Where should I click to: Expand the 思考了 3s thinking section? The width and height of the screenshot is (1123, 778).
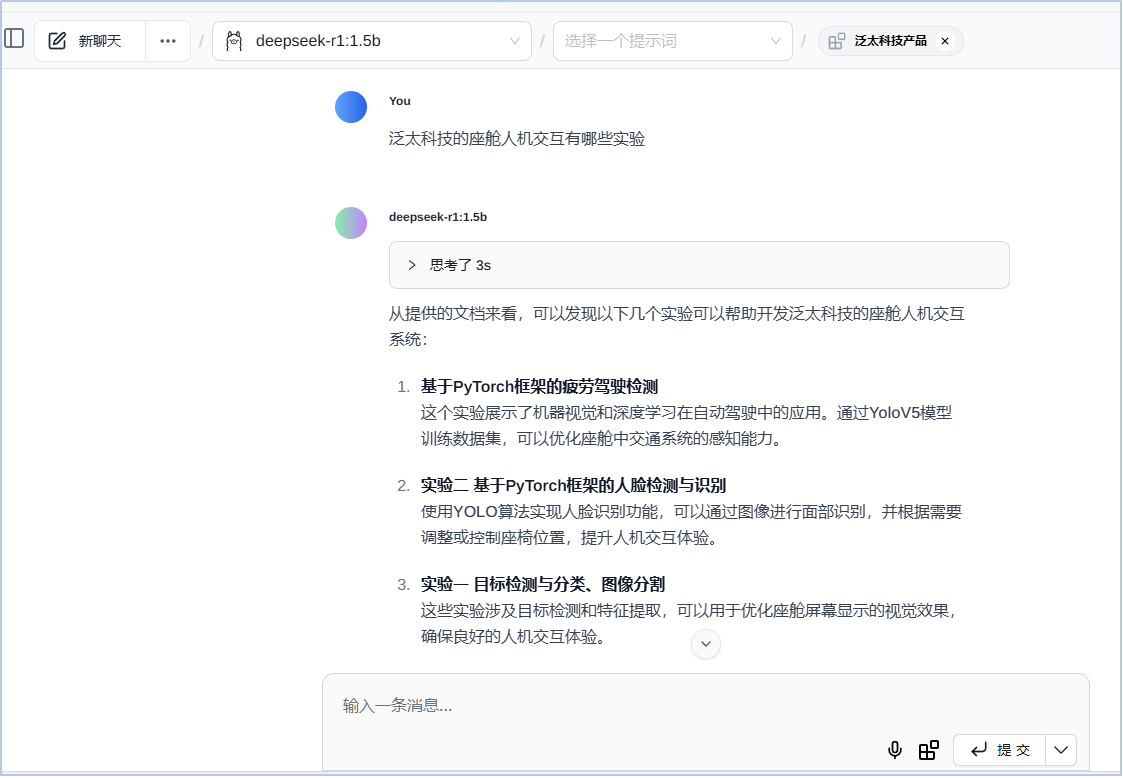[x=699, y=265]
